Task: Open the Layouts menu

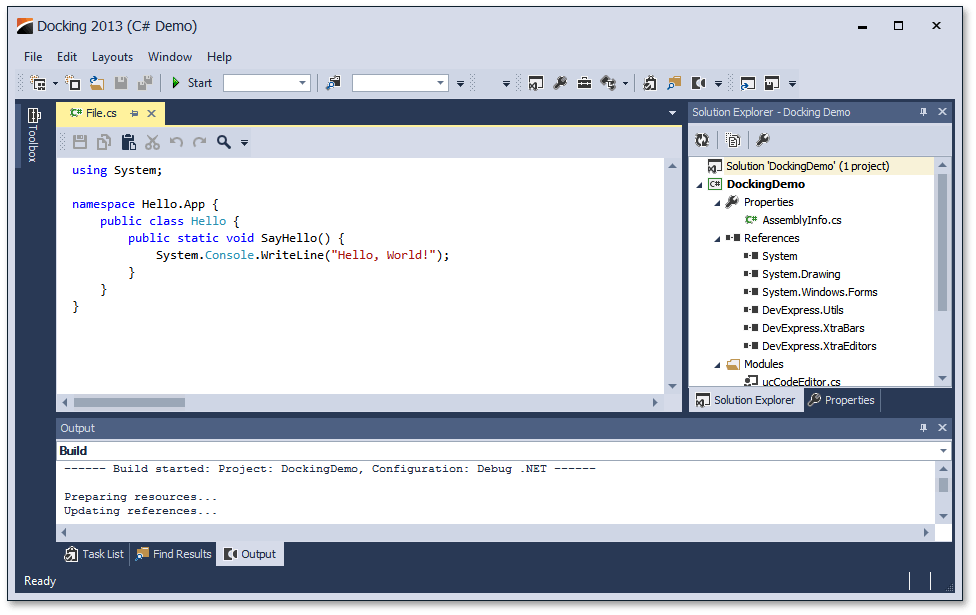Action: 112,57
